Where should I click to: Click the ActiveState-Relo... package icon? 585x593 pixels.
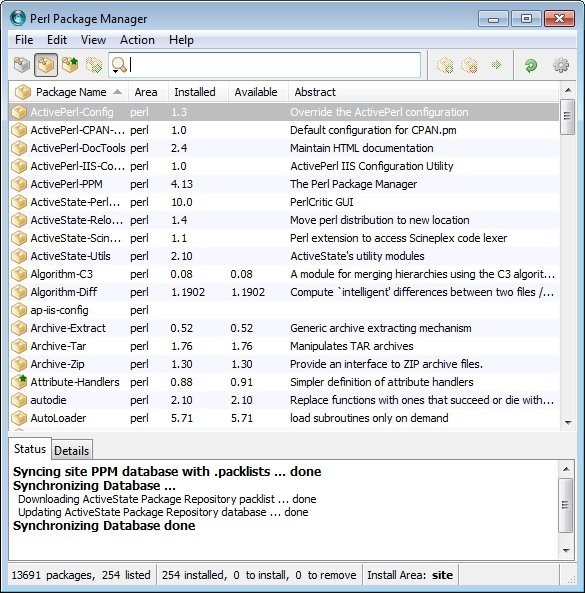point(19,220)
